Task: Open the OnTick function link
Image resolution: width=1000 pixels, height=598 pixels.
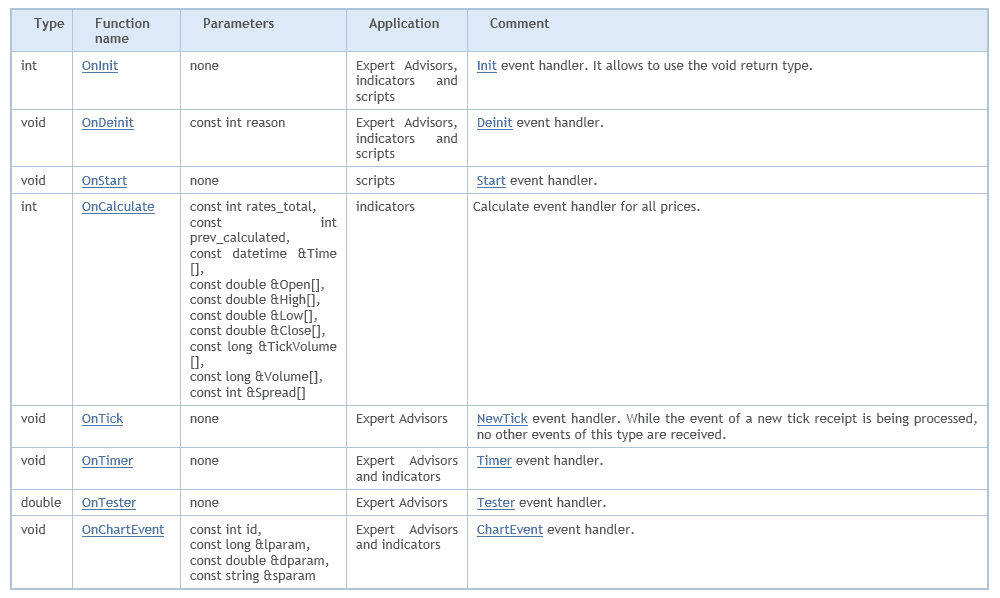Action: click(x=102, y=419)
